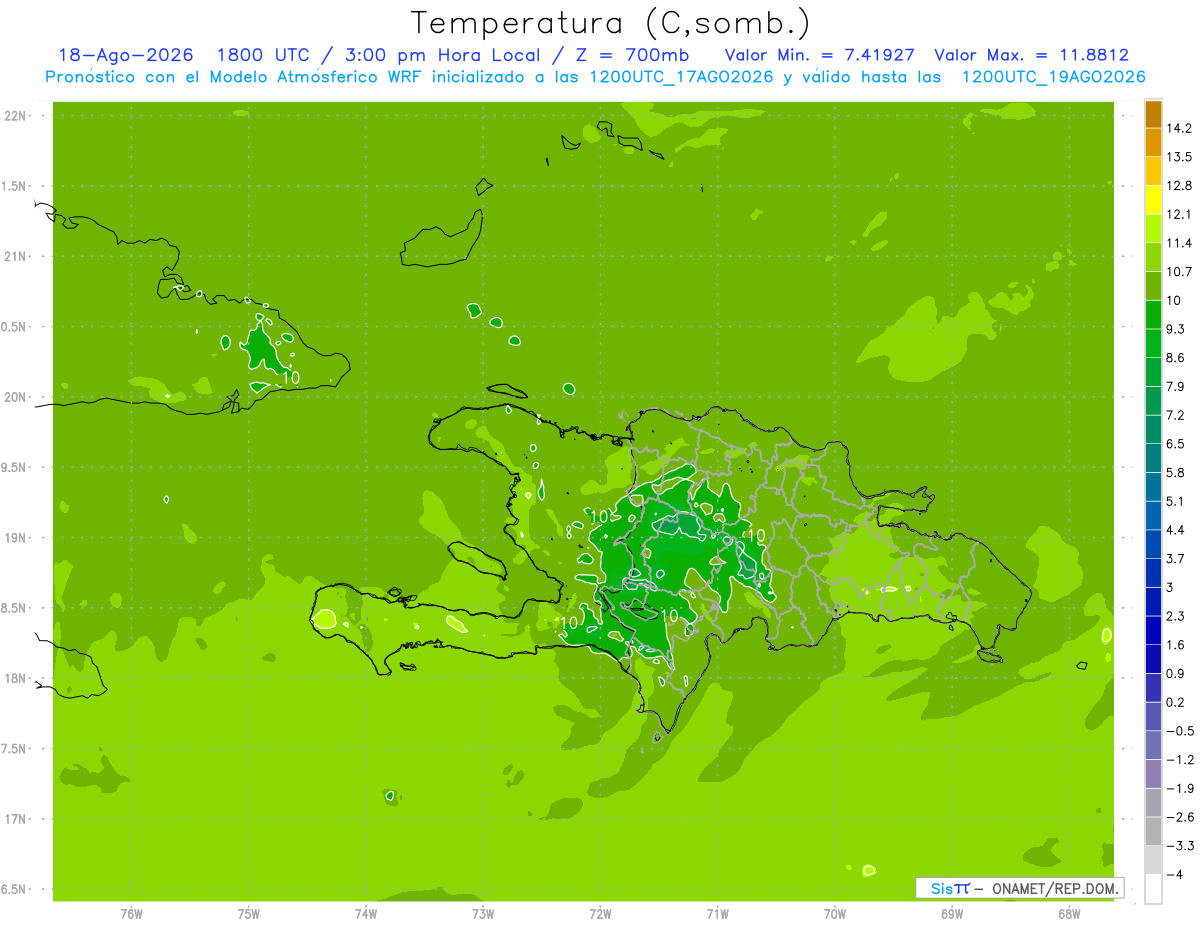Click the "10.7" colorbar label
Screen dimensions: 1200x927
(1180, 272)
